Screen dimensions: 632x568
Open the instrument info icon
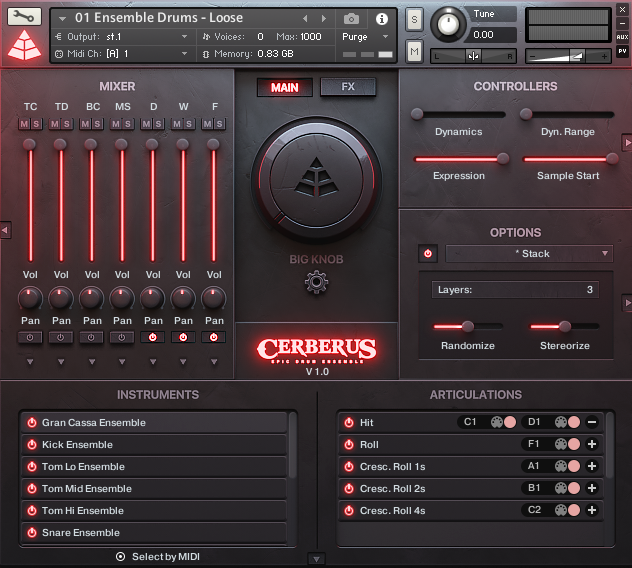tap(381, 19)
